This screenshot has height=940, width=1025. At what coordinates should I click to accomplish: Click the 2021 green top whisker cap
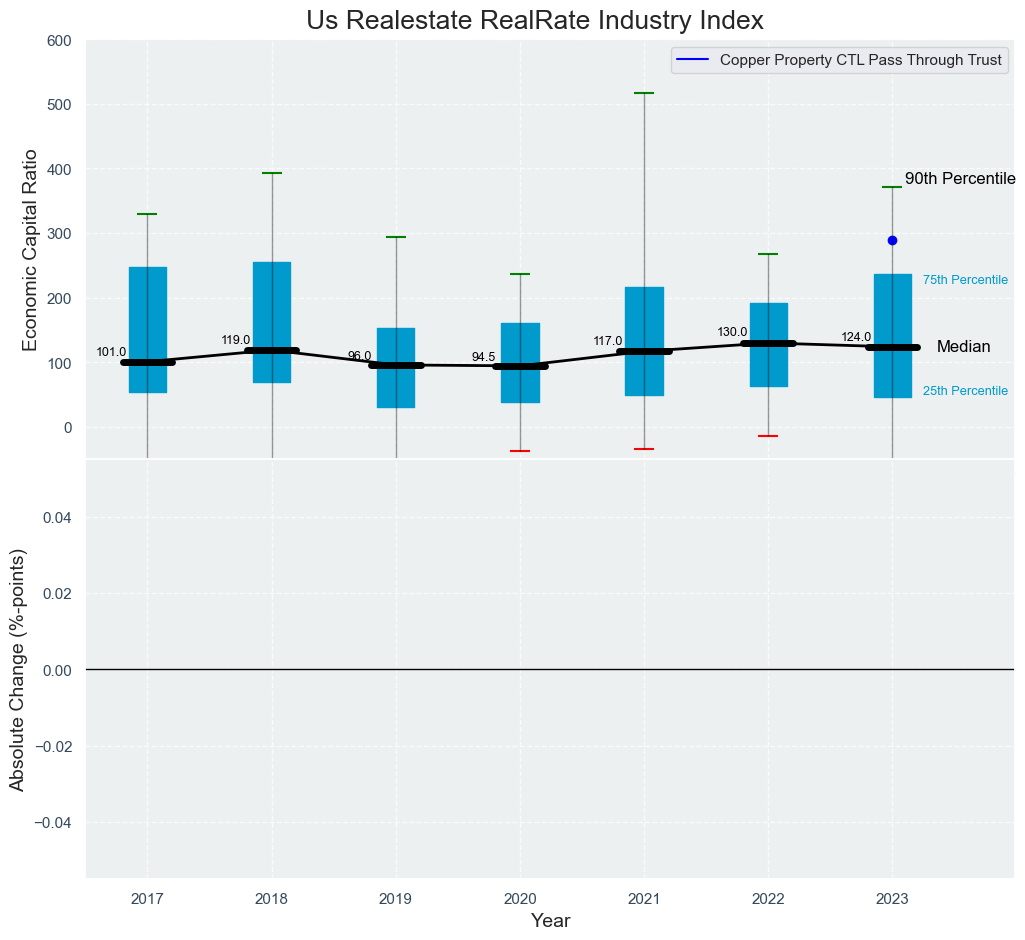coord(644,93)
